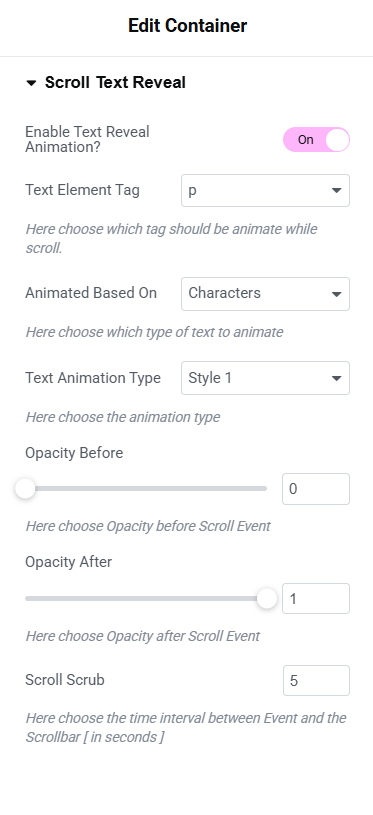Open the Text Animation Type dropdown

tap(265, 378)
